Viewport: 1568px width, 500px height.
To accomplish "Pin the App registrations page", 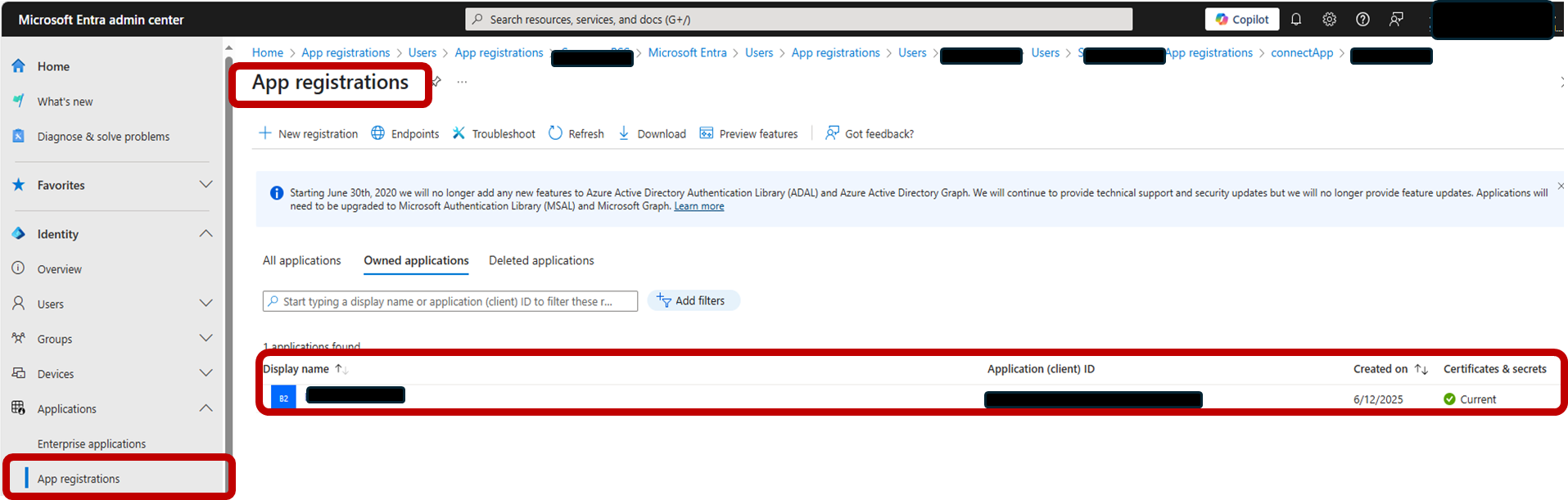I will click(x=437, y=82).
